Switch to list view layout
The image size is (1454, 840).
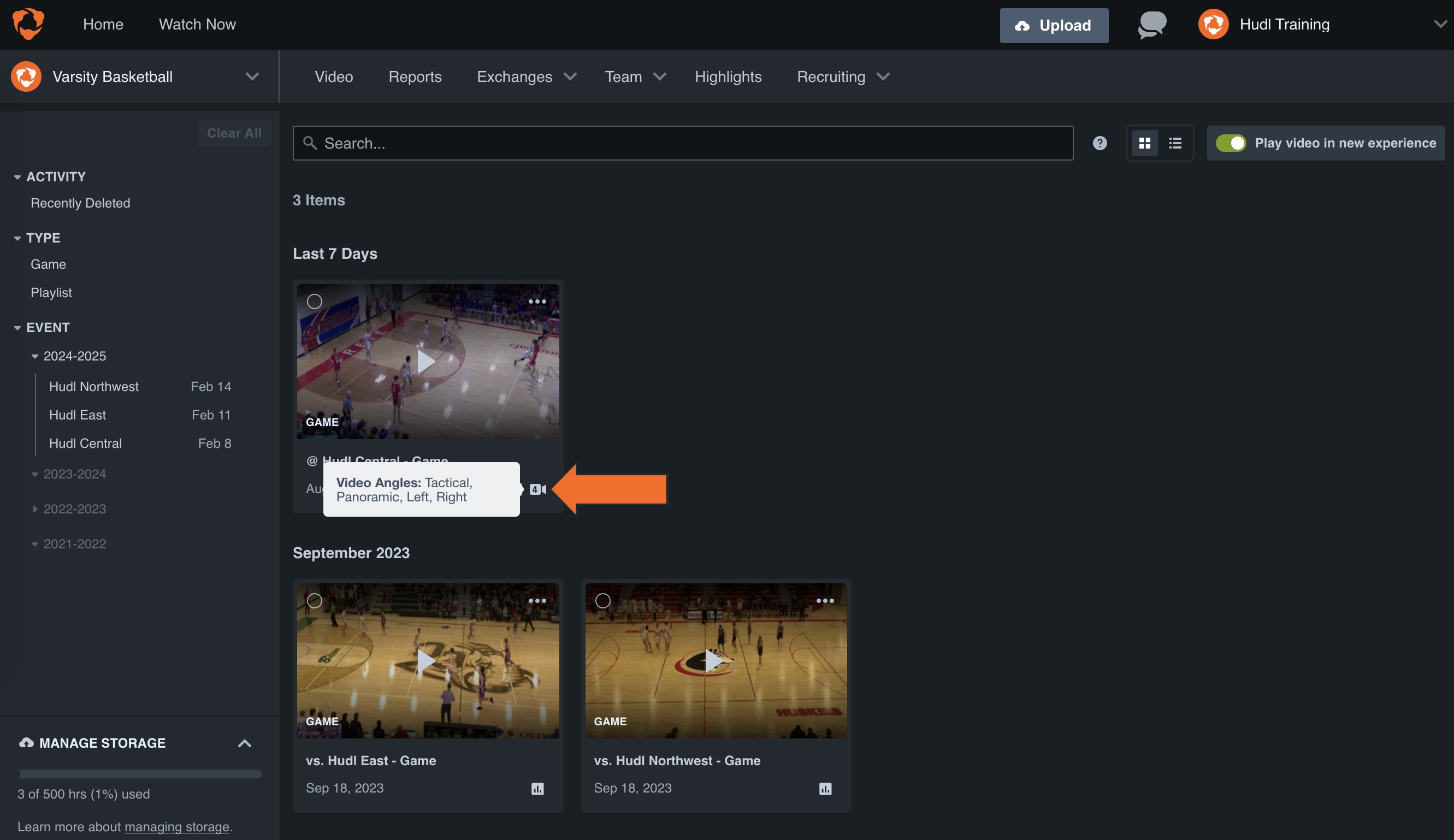[x=1175, y=143]
